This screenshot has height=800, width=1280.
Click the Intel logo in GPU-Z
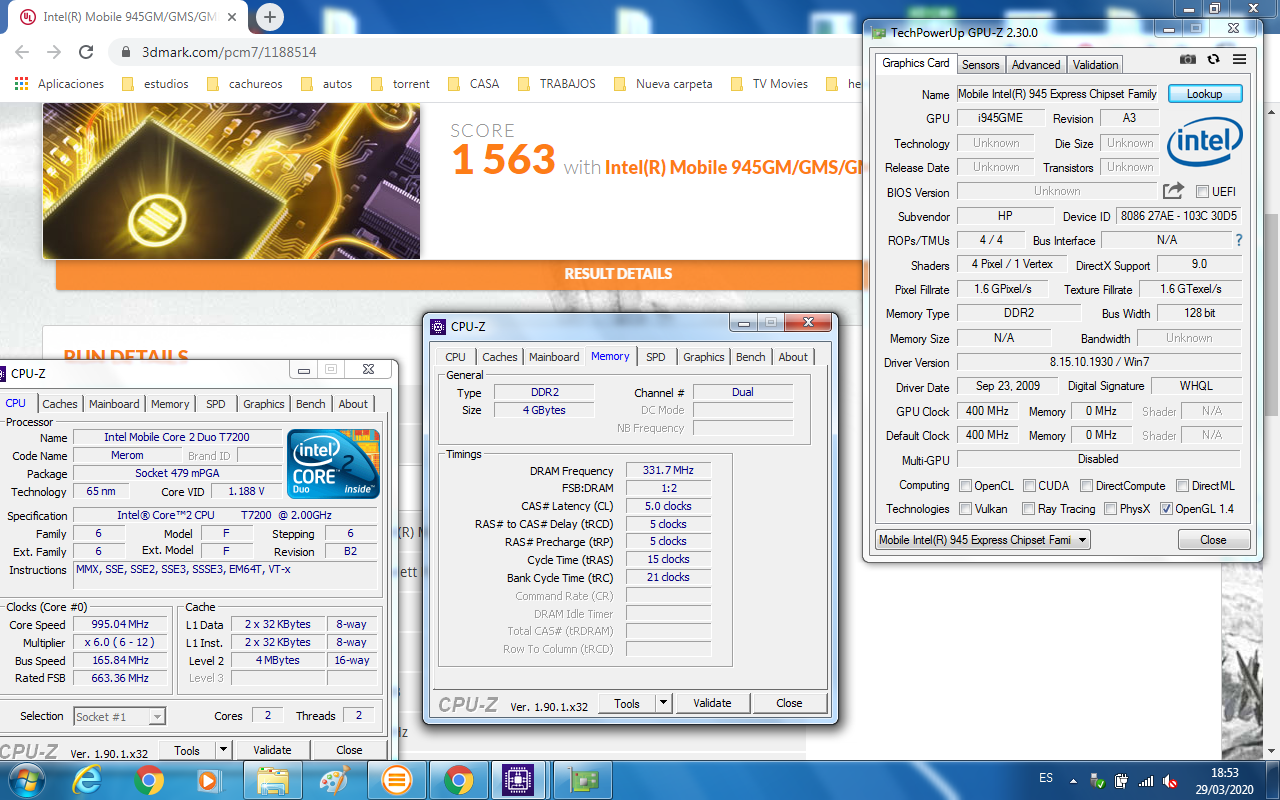[1205, 141]
